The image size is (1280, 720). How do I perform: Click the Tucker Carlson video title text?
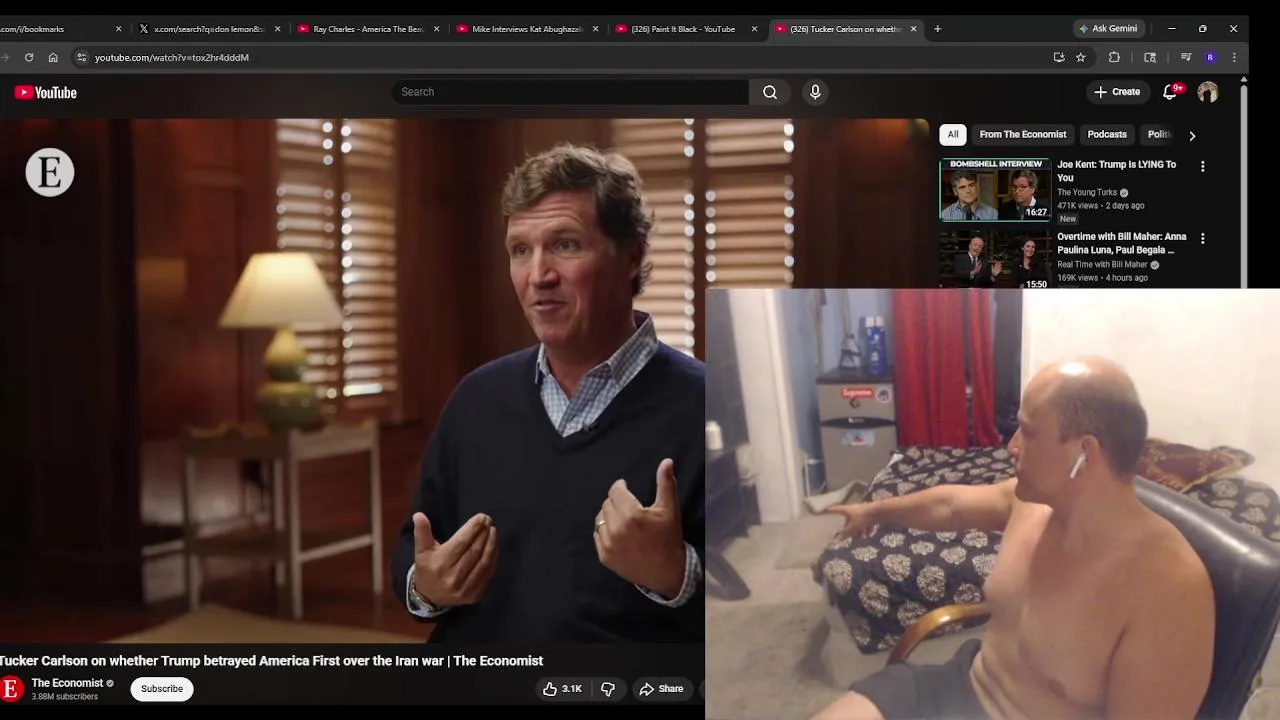(271, 661)
